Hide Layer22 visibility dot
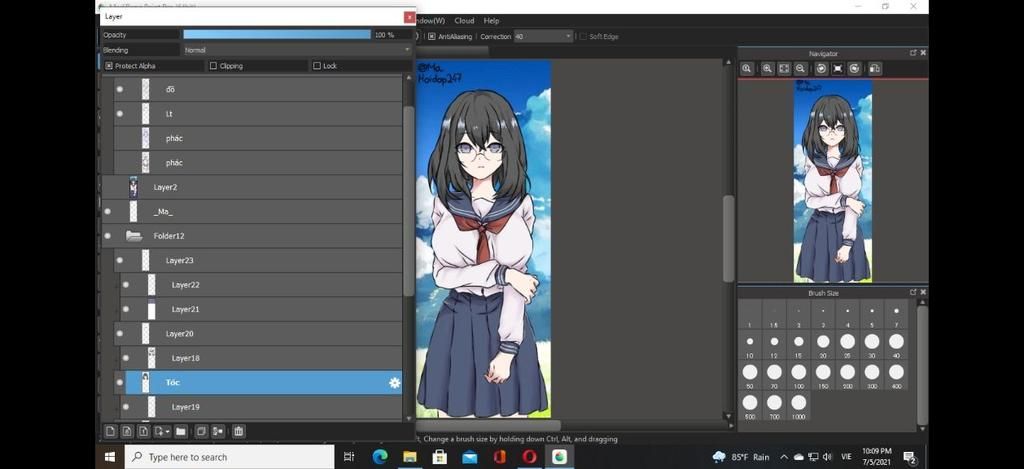 coord(125,285)
